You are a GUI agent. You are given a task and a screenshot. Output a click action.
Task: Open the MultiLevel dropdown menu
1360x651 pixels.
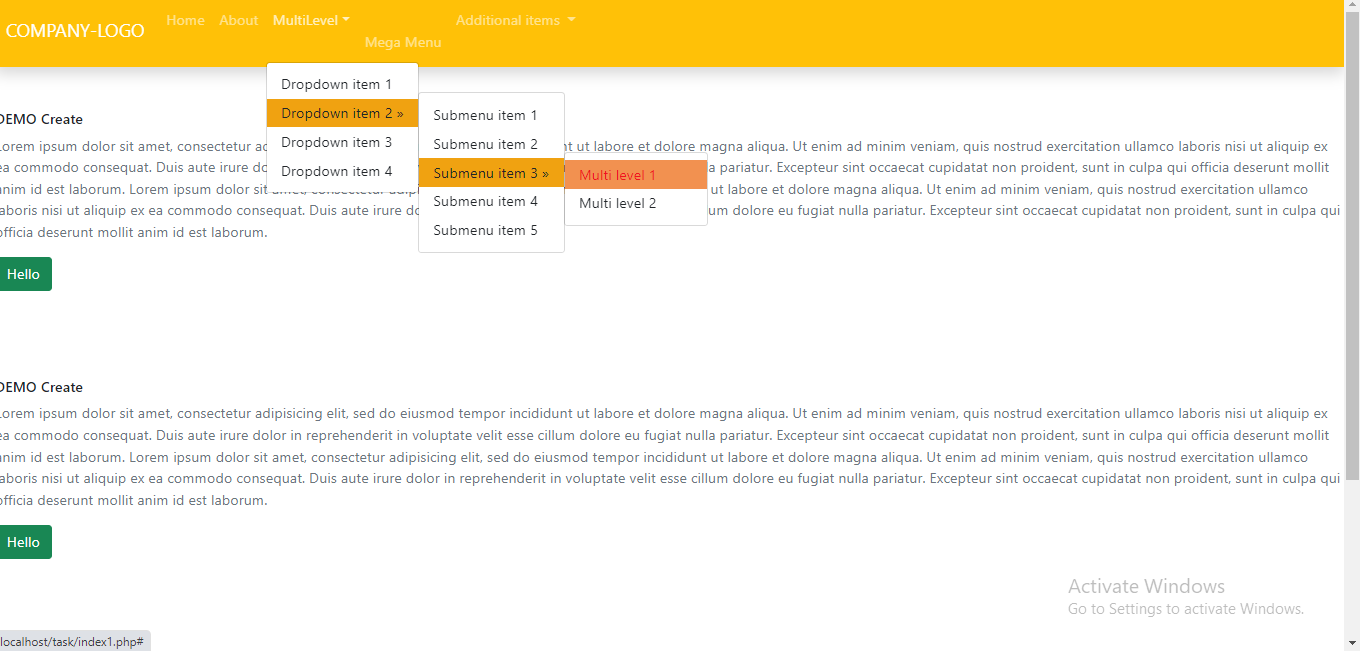[x=310, y=19]
